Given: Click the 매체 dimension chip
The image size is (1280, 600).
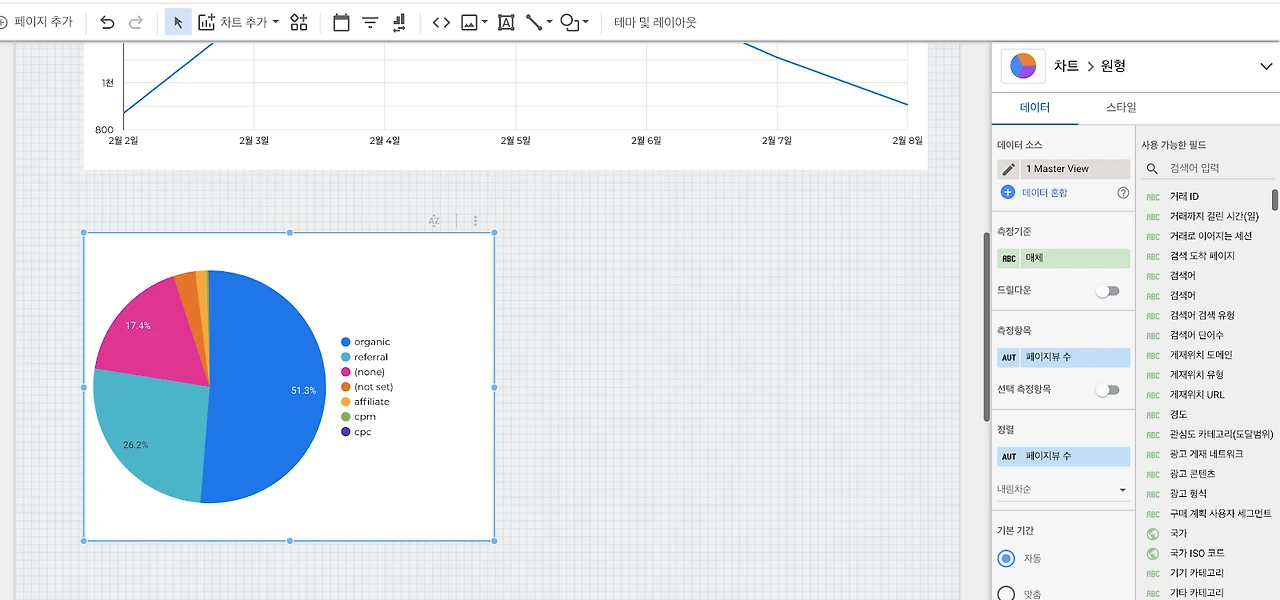Looking at the screenshot, I should coord(1063,258).
